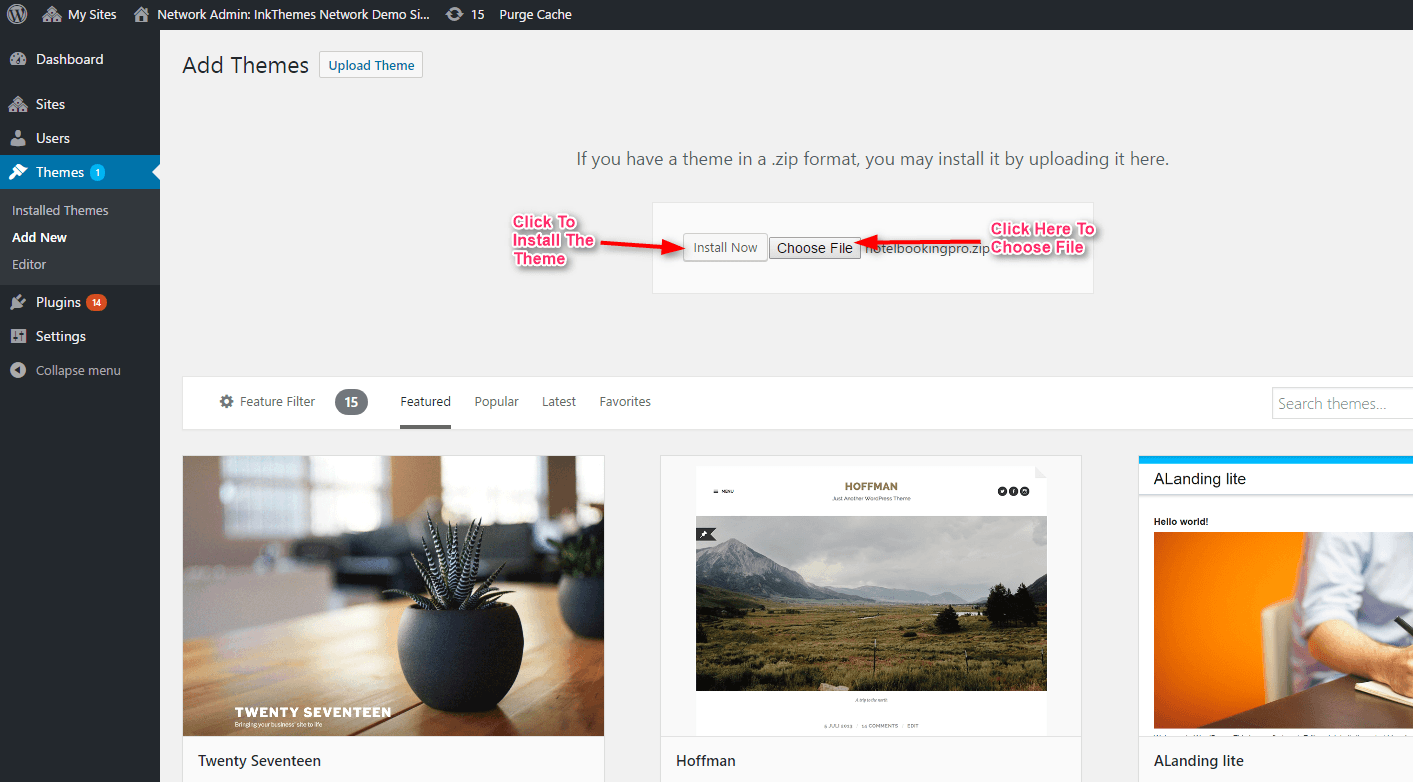Click the updates counter showing 15
The height and width of the screenshot is (782, 1413).
coord(465,14)
